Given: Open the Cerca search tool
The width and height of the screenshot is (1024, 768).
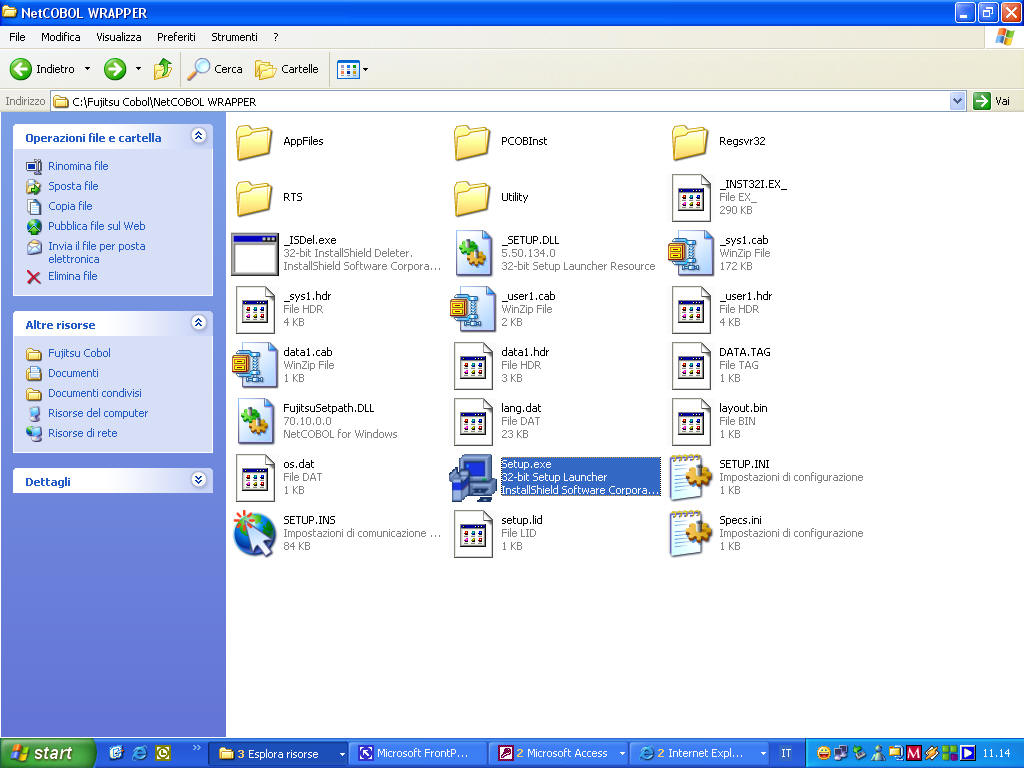Looking at the screenshot, I should pos(215,69).
